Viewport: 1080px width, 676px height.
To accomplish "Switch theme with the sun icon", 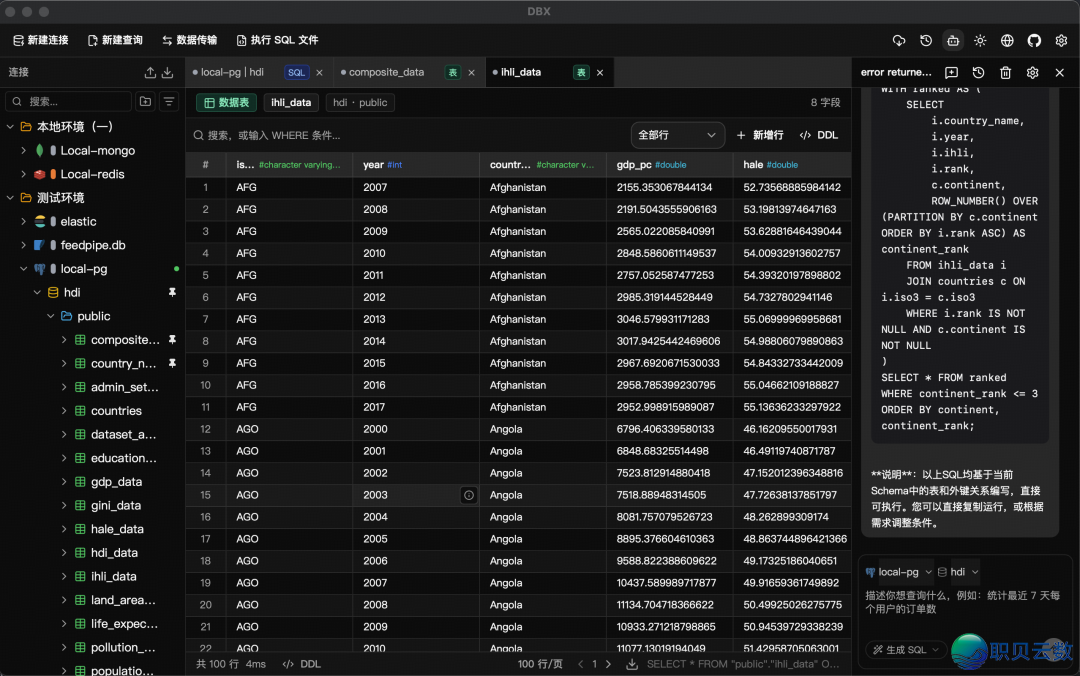I will tap(980, 41).
